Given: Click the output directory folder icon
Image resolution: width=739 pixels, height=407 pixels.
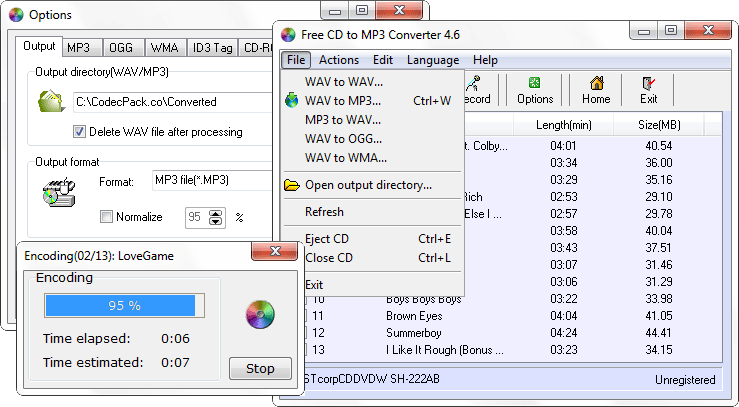Looking at the screenshot, I should (x=51, y=101).
